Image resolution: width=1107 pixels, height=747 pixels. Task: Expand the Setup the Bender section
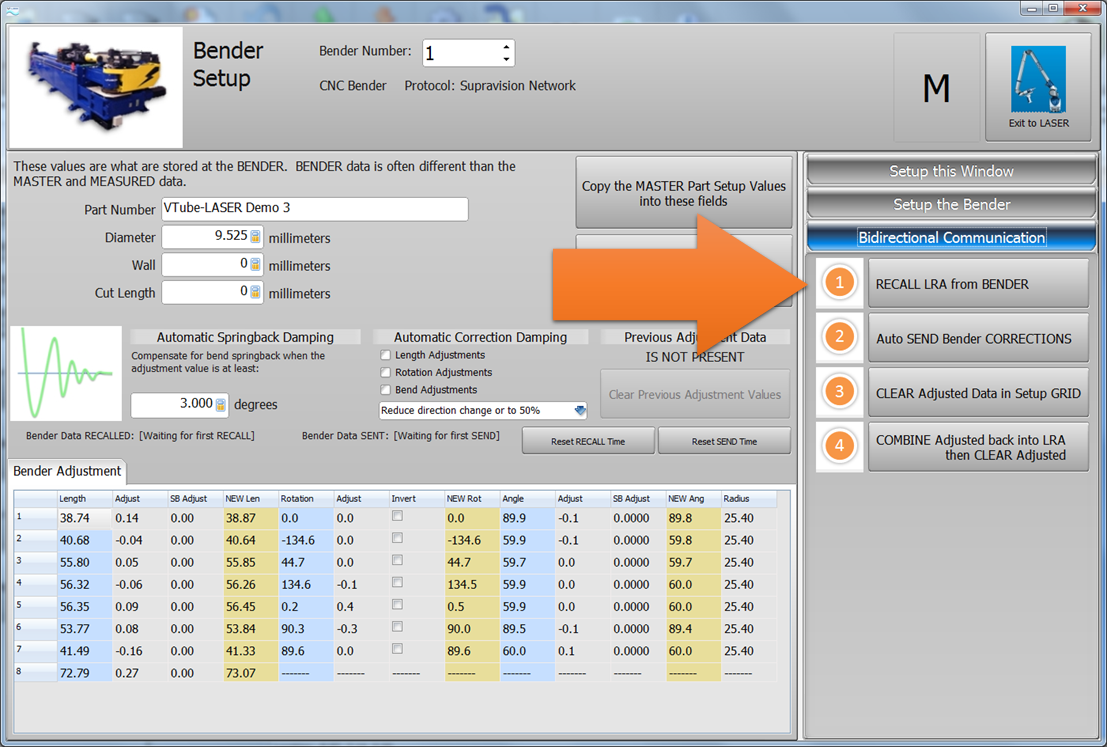pyautogui.click(x=951, y=204)
